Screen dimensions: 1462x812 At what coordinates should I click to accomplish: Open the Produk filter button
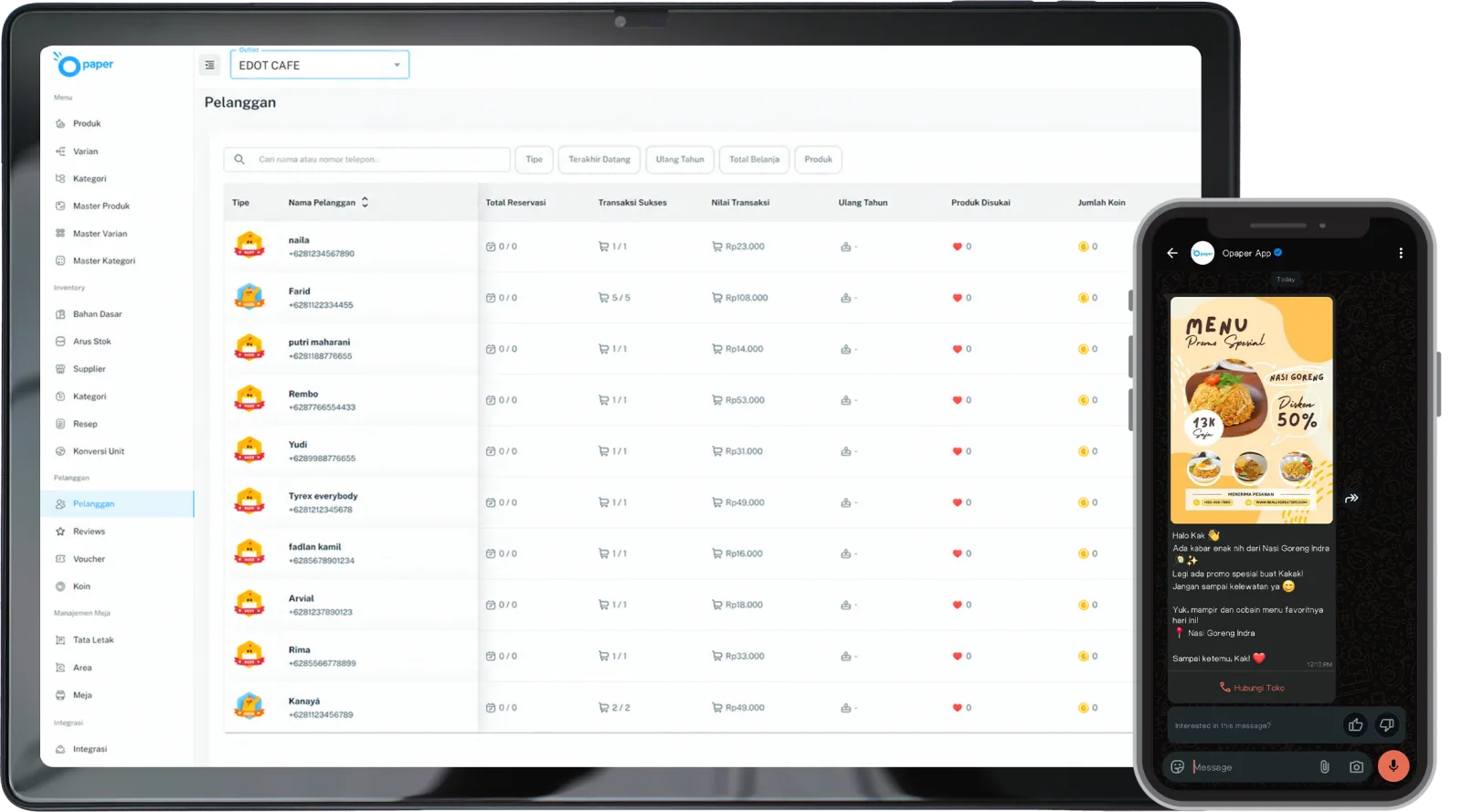[x=818, y=159]
